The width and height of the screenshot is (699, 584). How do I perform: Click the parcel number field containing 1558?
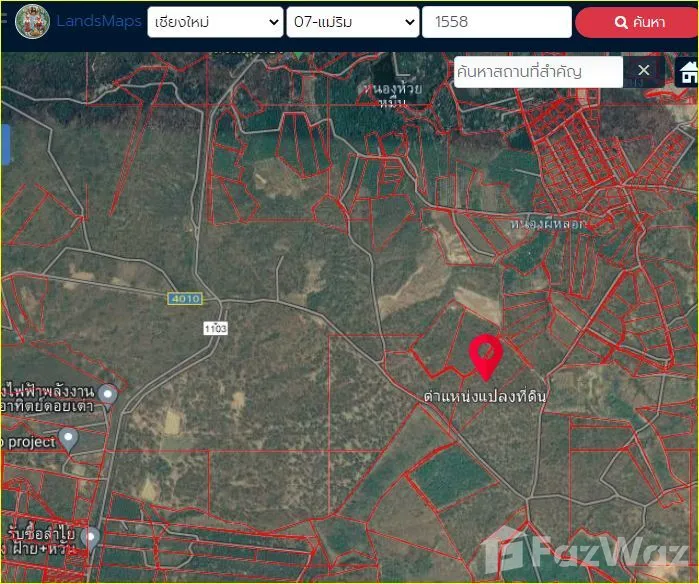coord(496,22)
